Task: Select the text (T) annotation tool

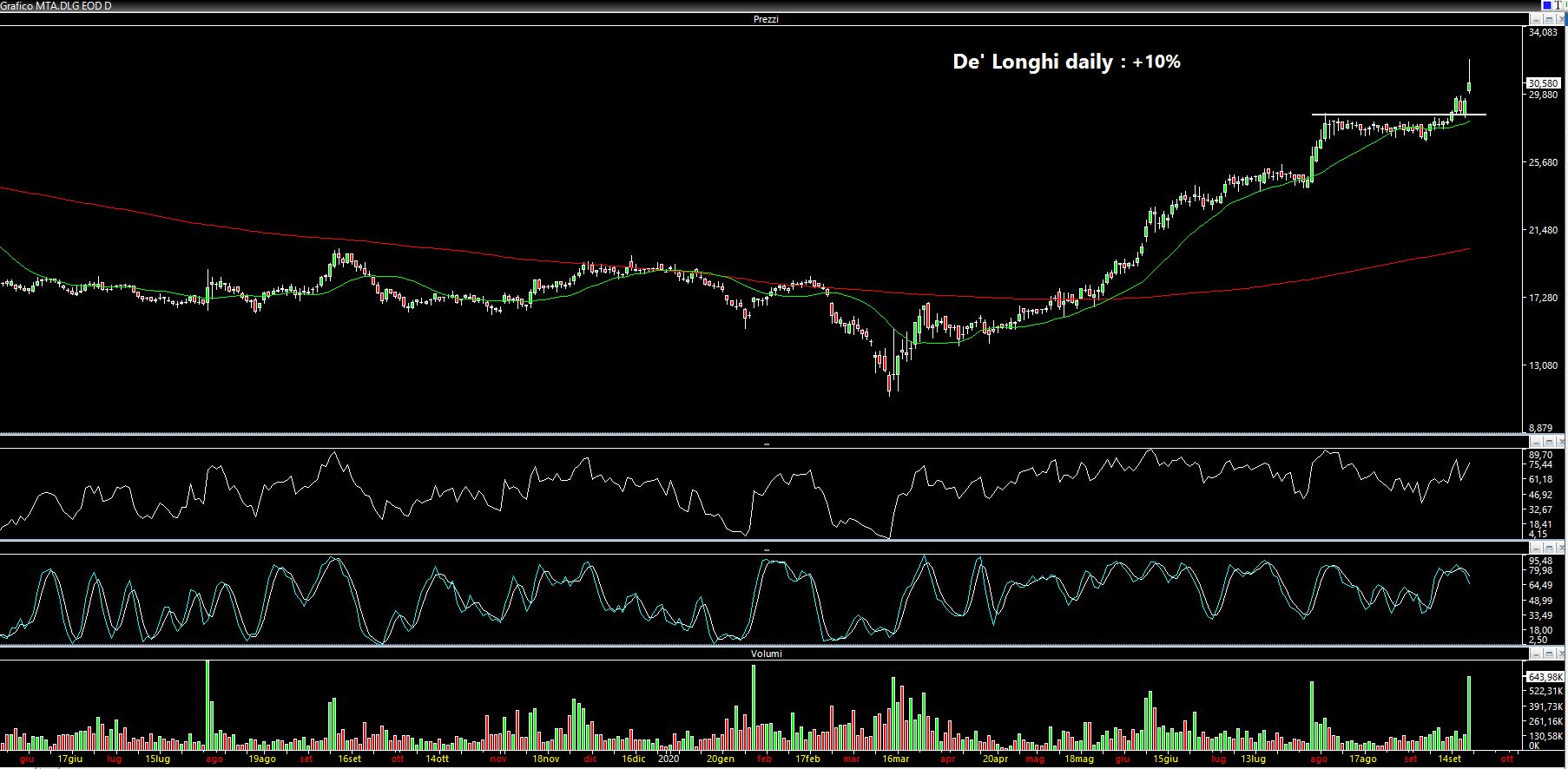Action: click(1558, 5)
